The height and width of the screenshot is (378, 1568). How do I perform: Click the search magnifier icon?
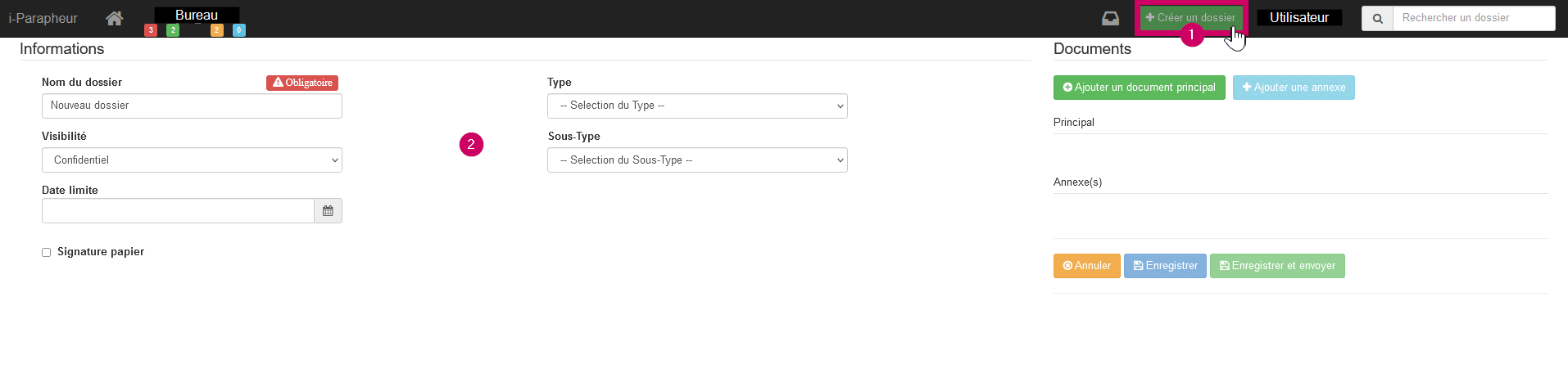tap(1377, 19)
